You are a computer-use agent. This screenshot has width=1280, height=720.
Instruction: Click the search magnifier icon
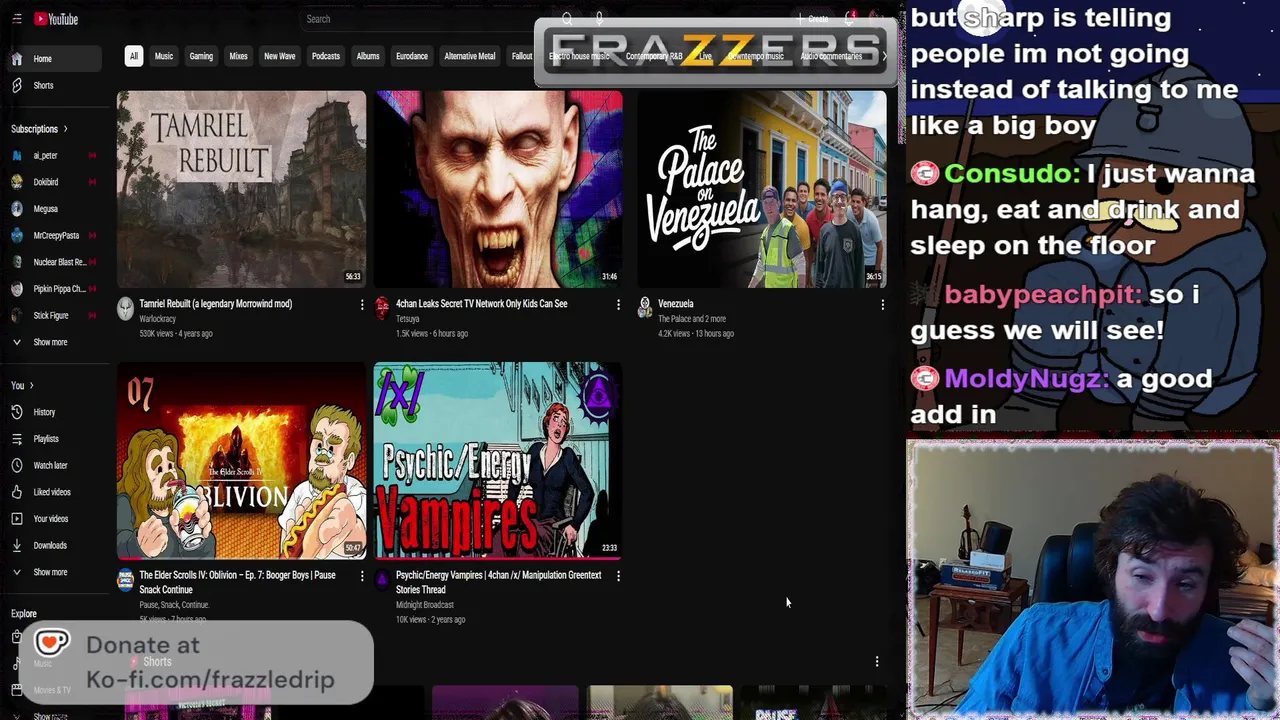coord(567,19)
